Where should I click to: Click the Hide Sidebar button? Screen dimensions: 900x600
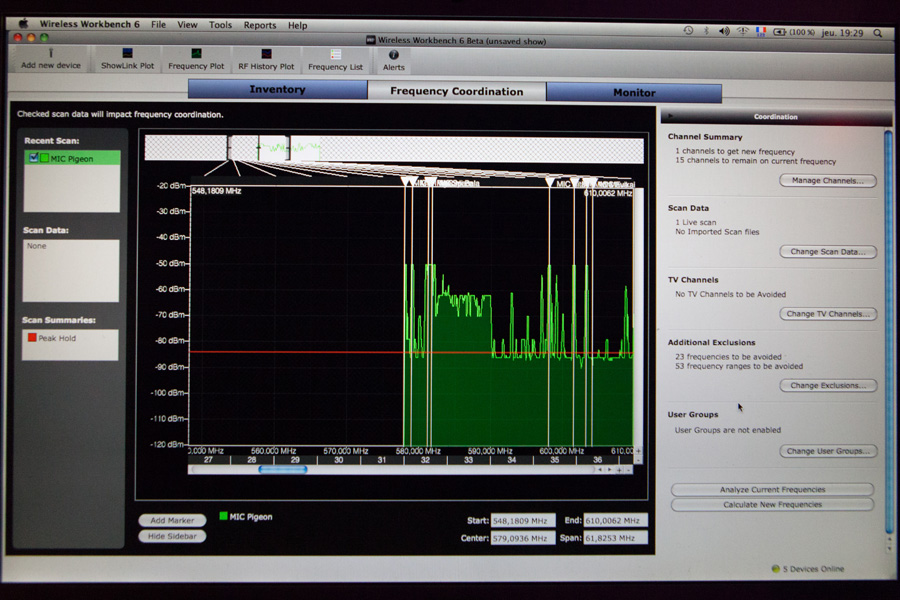point(172,536)
